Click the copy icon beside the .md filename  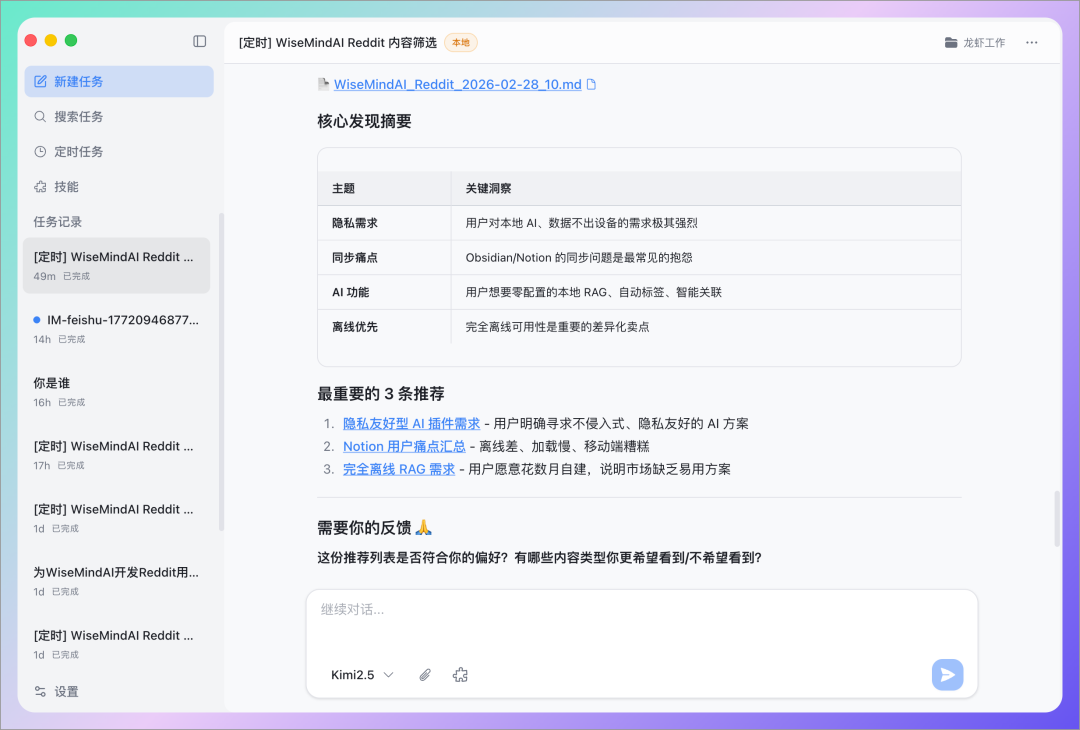(x=591, y=85)
